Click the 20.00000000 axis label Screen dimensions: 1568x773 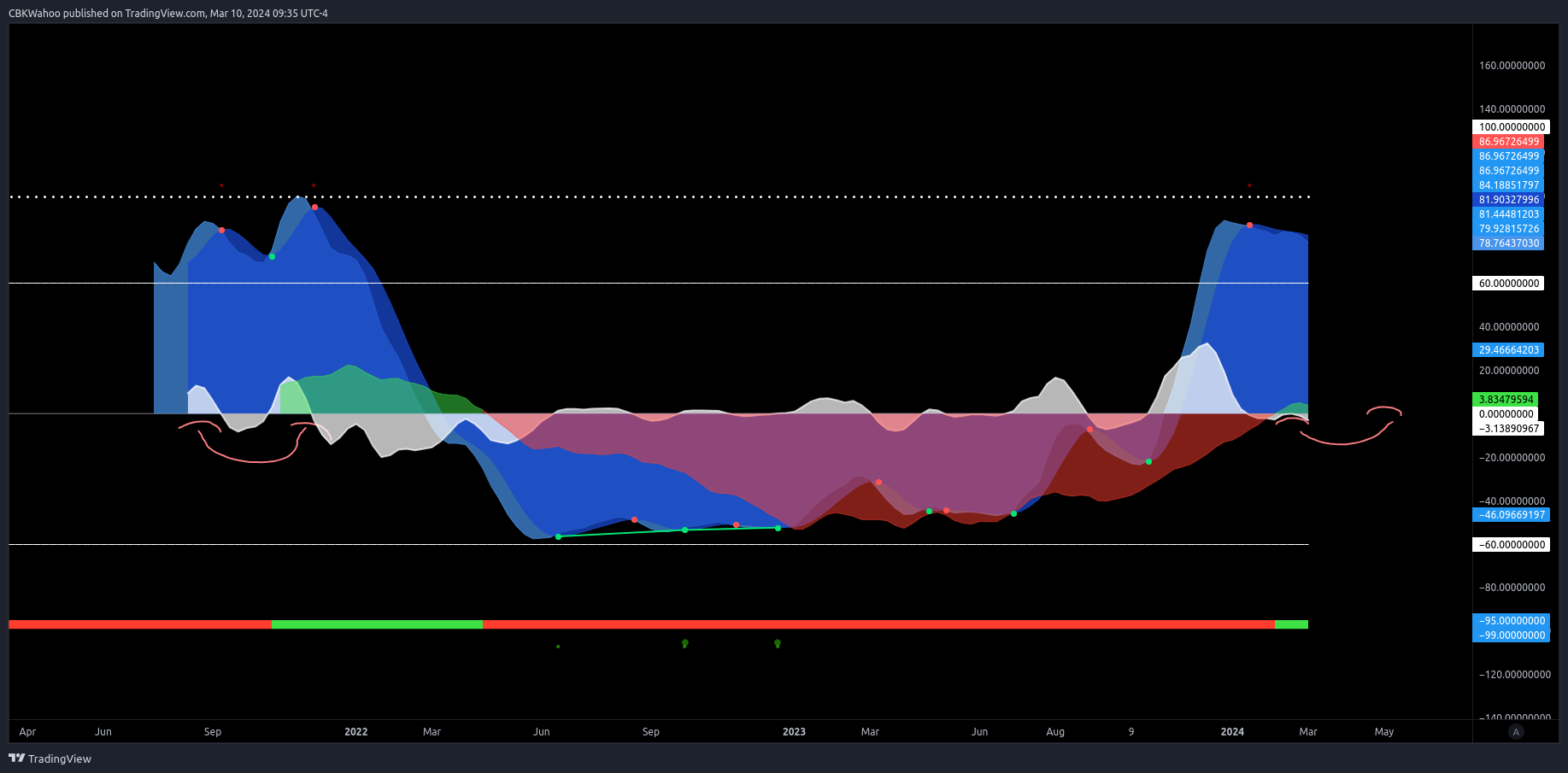point(1508,371)
